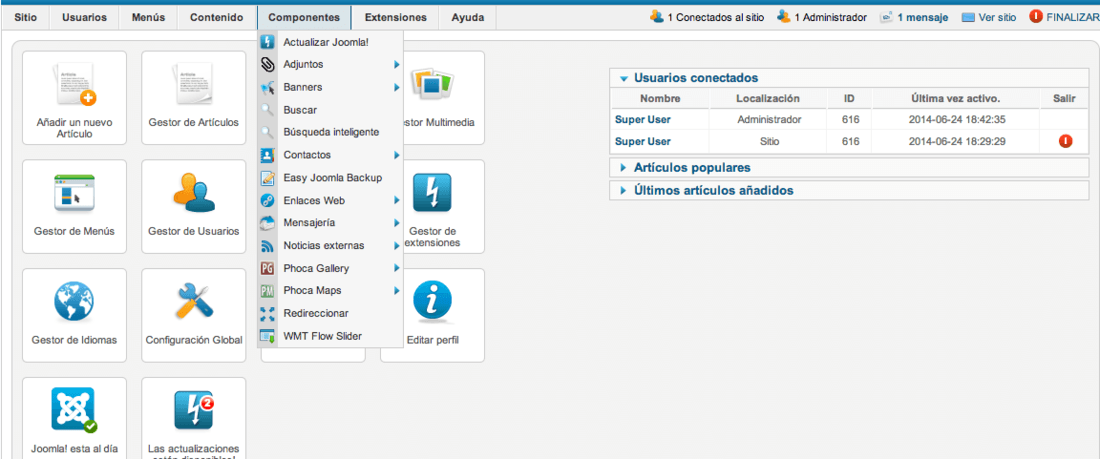Open the Sitio menu

coord(25,18)
